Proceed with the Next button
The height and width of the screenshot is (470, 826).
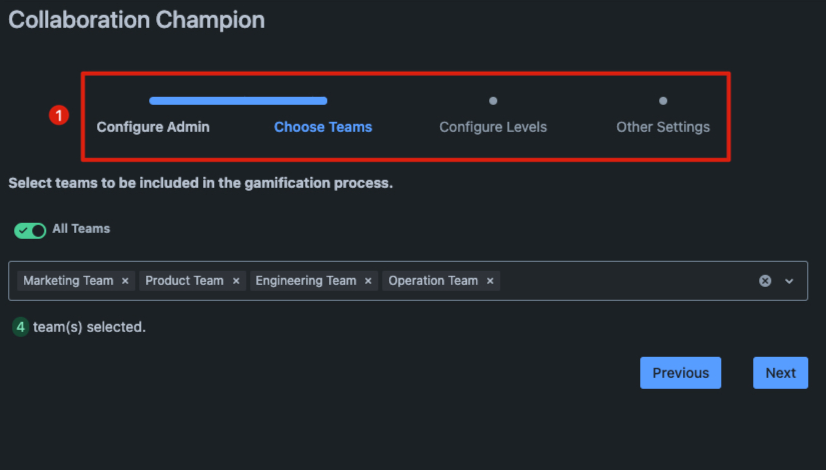point(780,373)
